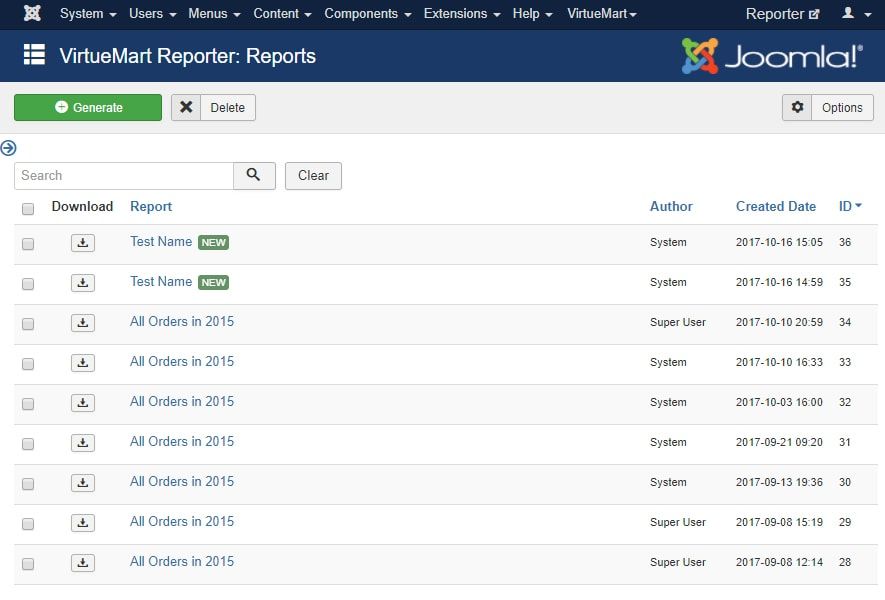Screen dimensions: 885x600
Task: Click Super User author for ID 34
Action: tap(677, 322)
